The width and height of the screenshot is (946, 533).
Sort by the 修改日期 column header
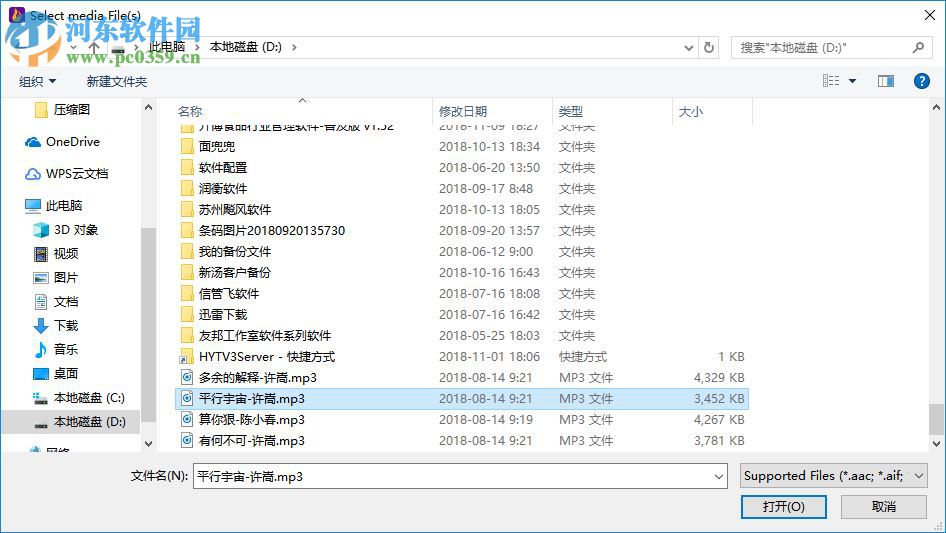click(463, 112)
